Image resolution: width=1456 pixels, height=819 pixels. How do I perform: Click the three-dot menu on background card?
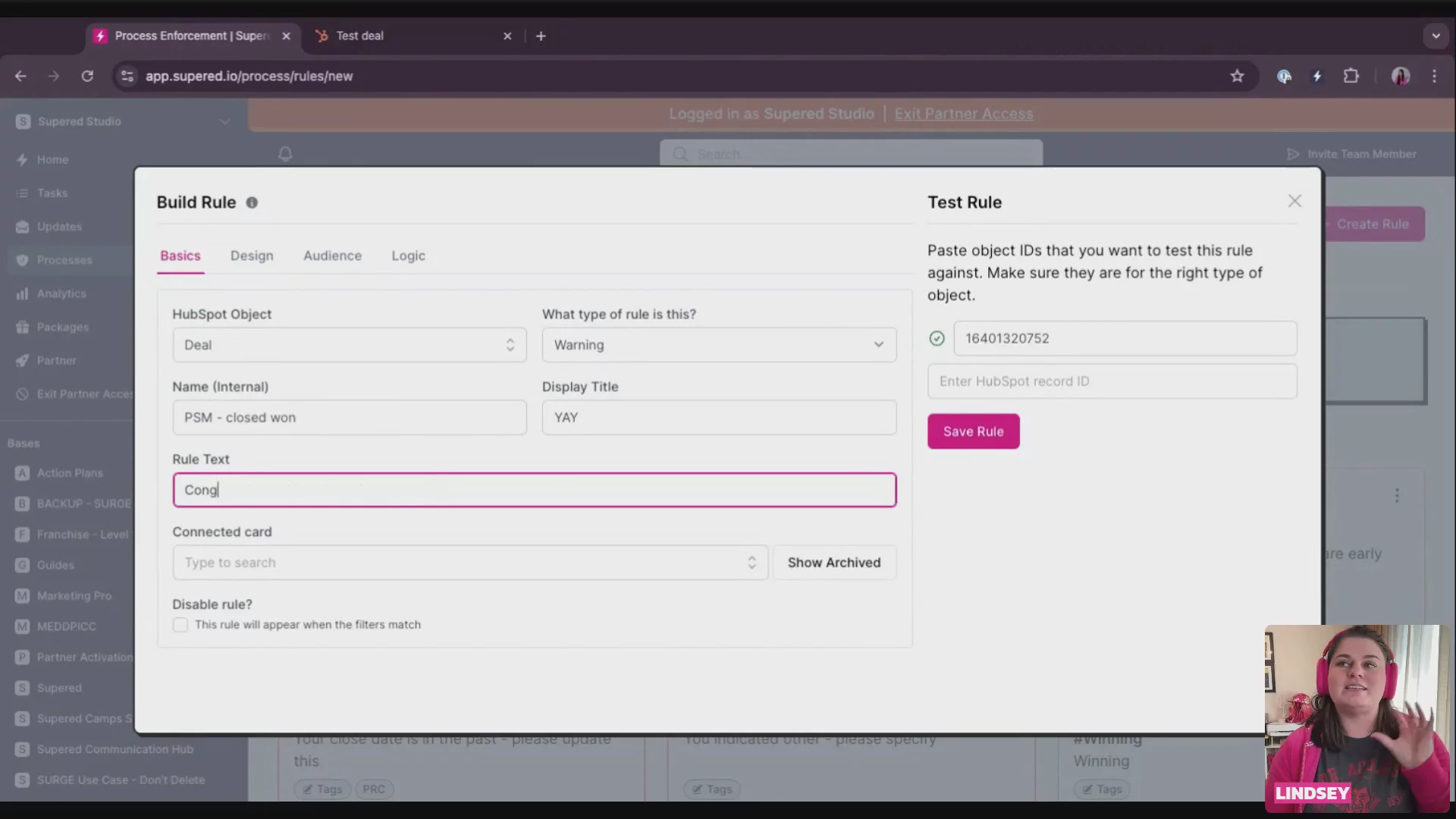[x=1397, y=495]
